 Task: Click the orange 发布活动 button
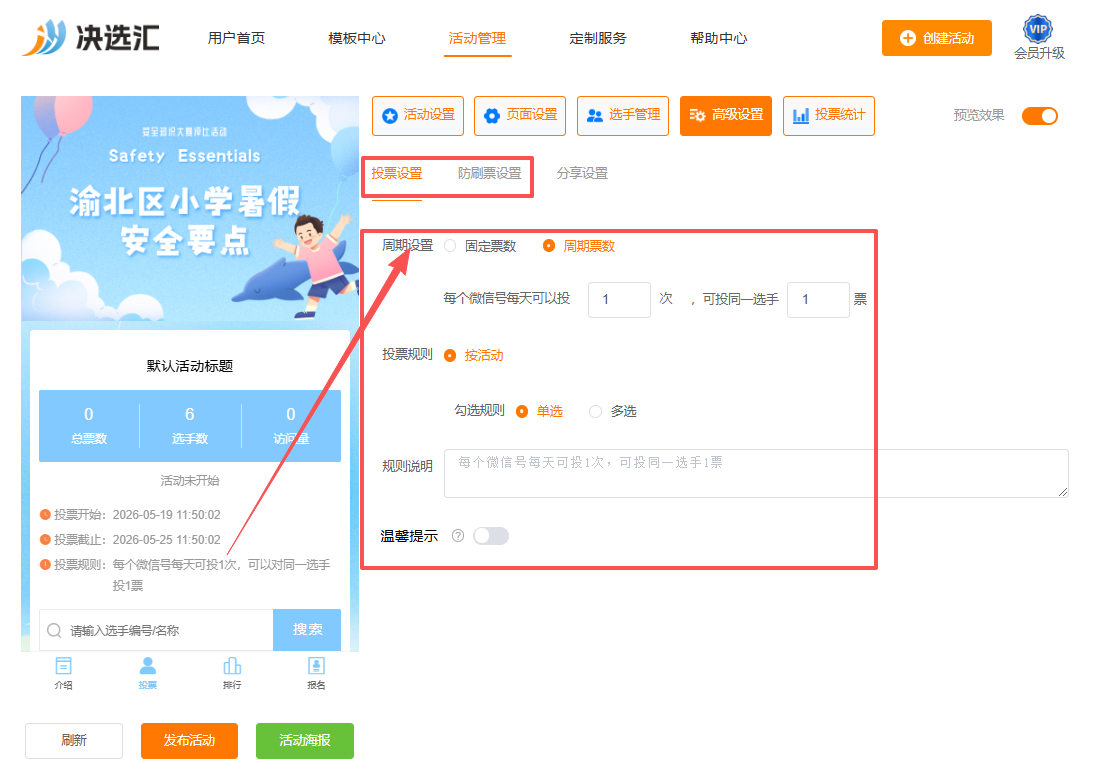coord(189,740)
